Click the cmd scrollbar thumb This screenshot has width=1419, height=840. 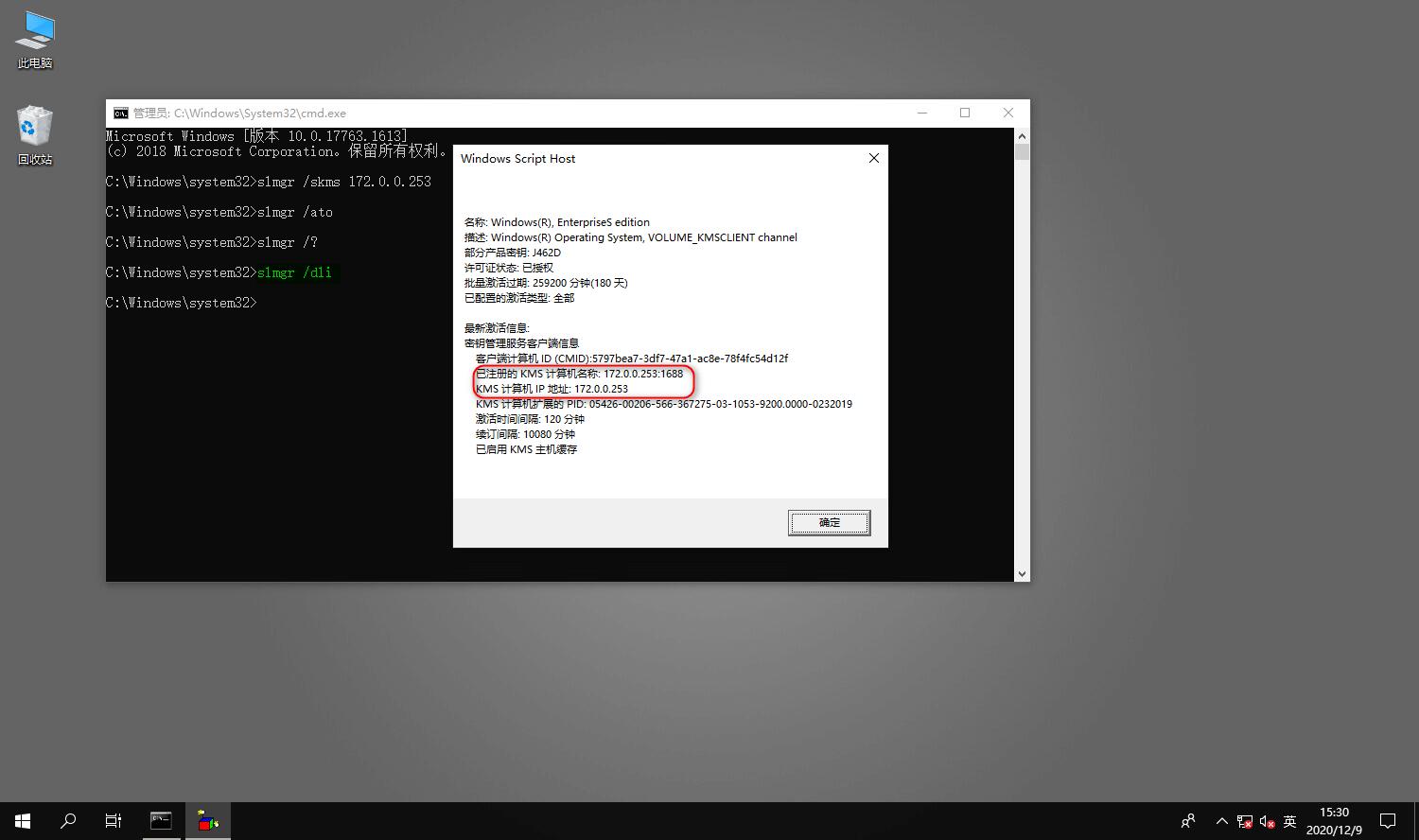pos(1022,151)
